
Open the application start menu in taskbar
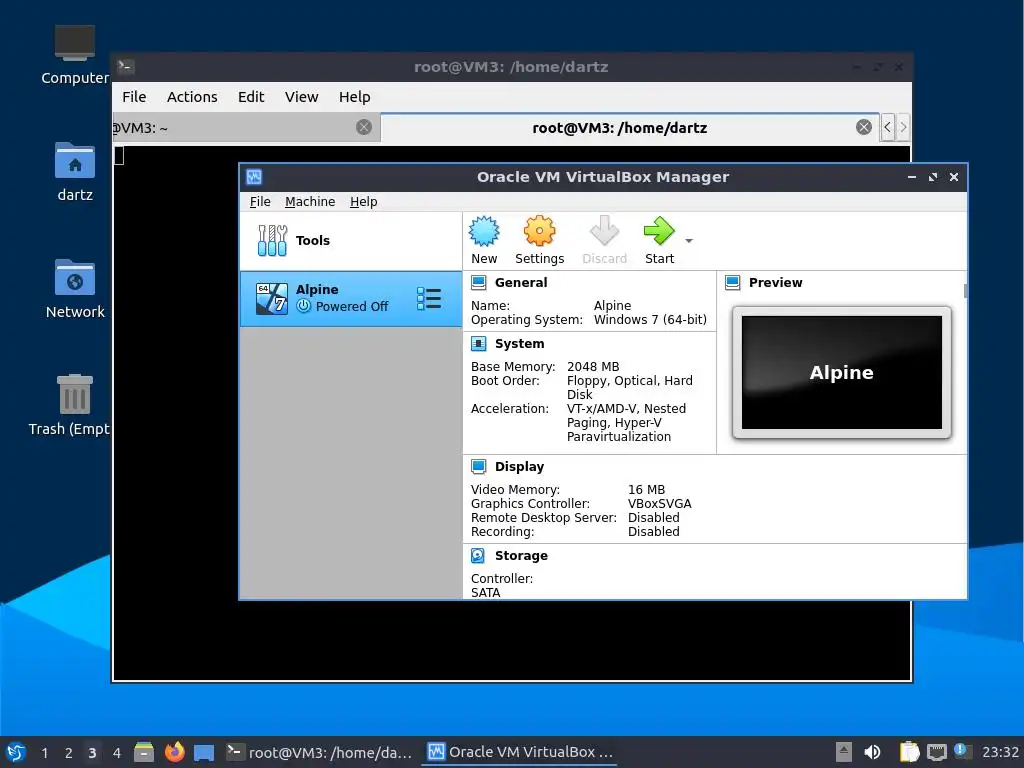16,752
